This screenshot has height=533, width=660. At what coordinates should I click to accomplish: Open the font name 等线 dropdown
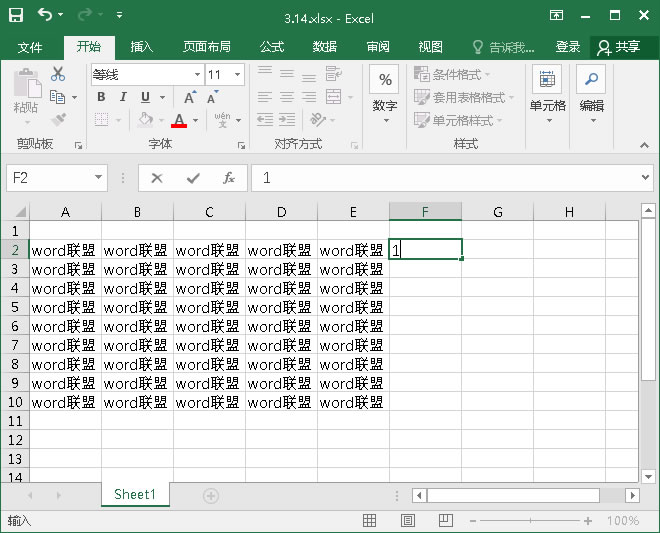coord(197,75)
